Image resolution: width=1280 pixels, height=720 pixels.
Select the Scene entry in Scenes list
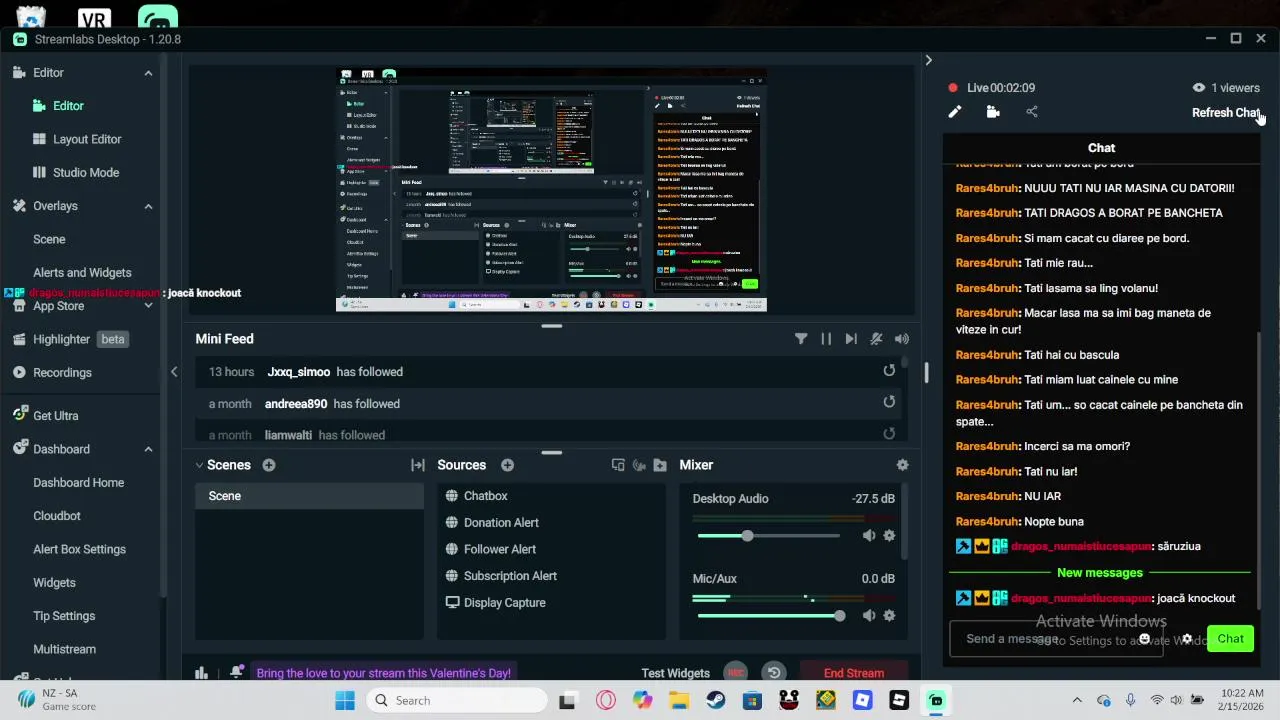click(x=309, y=496)
